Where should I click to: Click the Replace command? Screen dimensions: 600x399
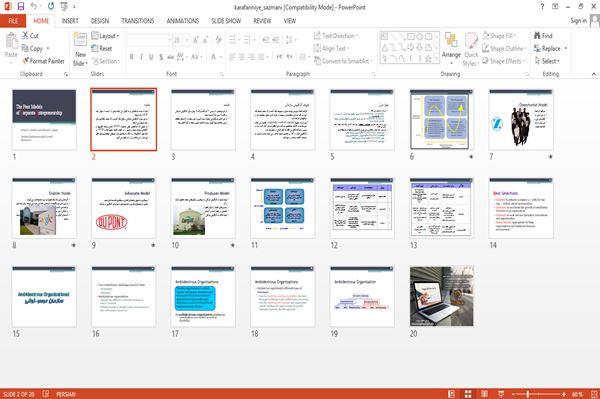coord(547,48)
